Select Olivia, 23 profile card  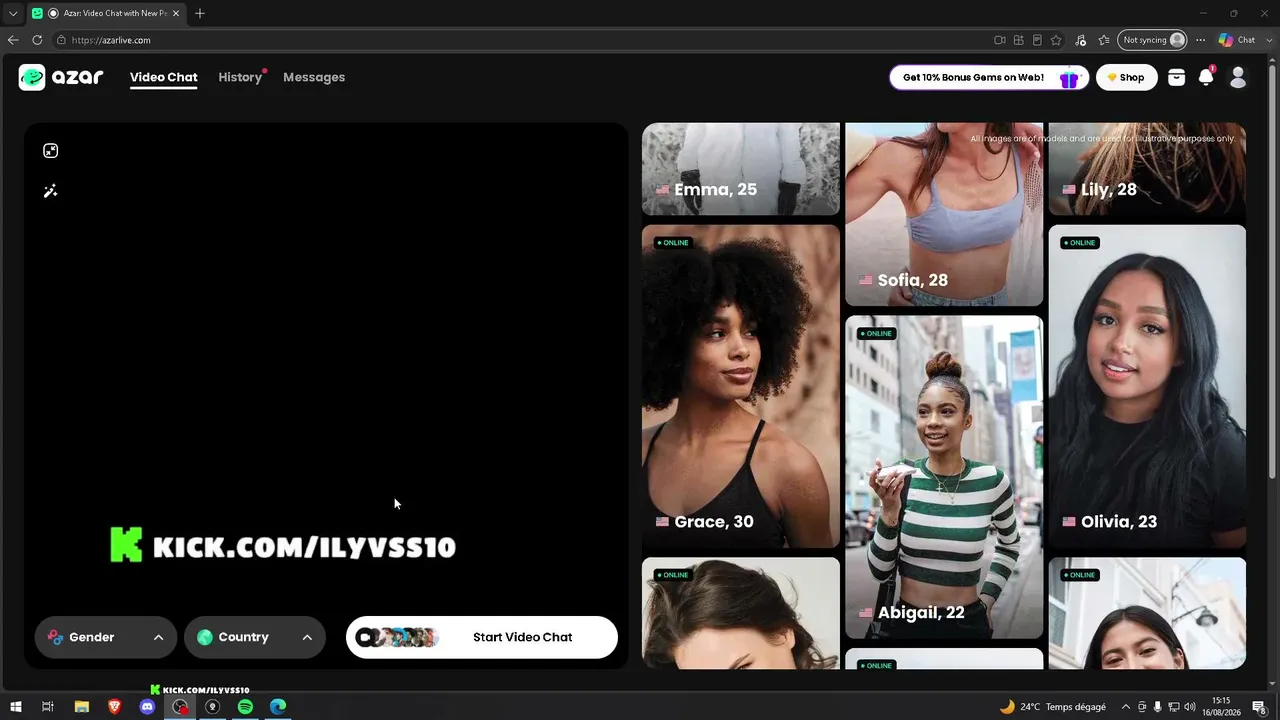[1147, 386]
